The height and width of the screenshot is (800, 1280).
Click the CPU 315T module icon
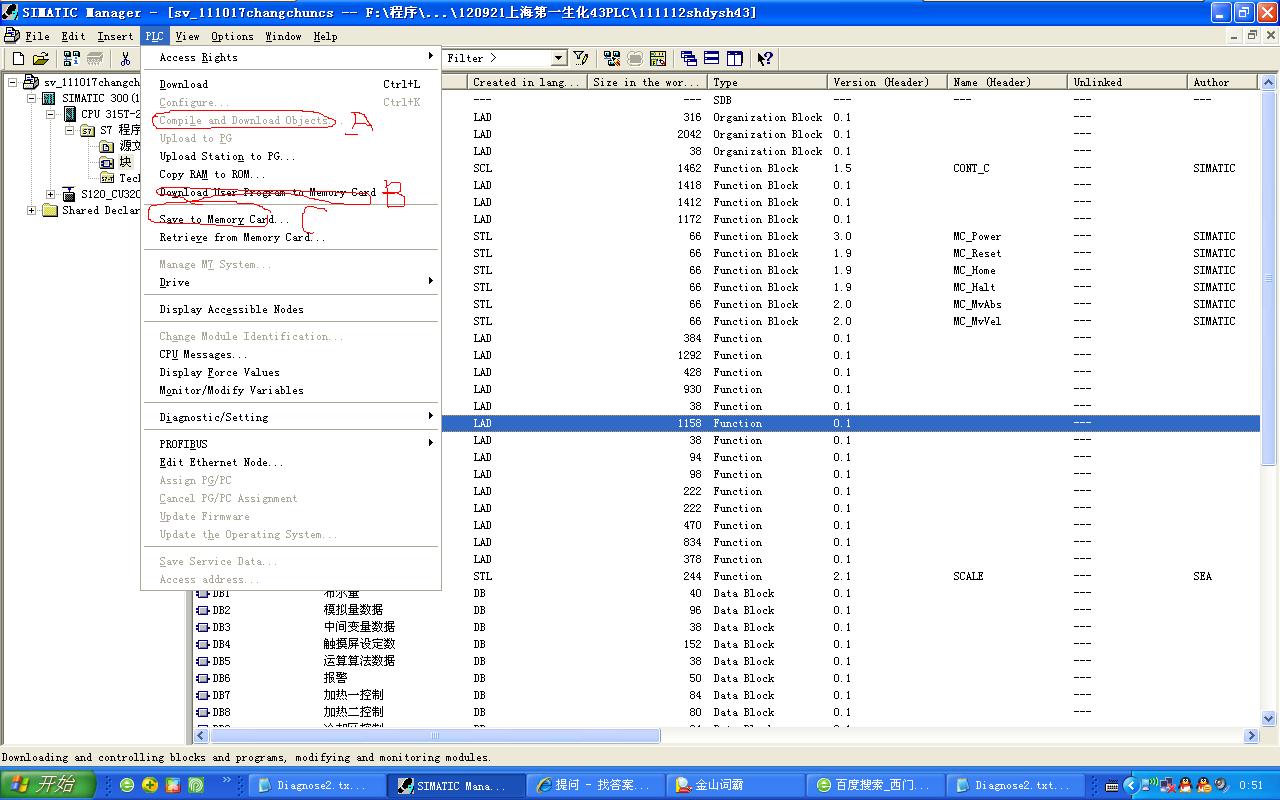[70, 115]
